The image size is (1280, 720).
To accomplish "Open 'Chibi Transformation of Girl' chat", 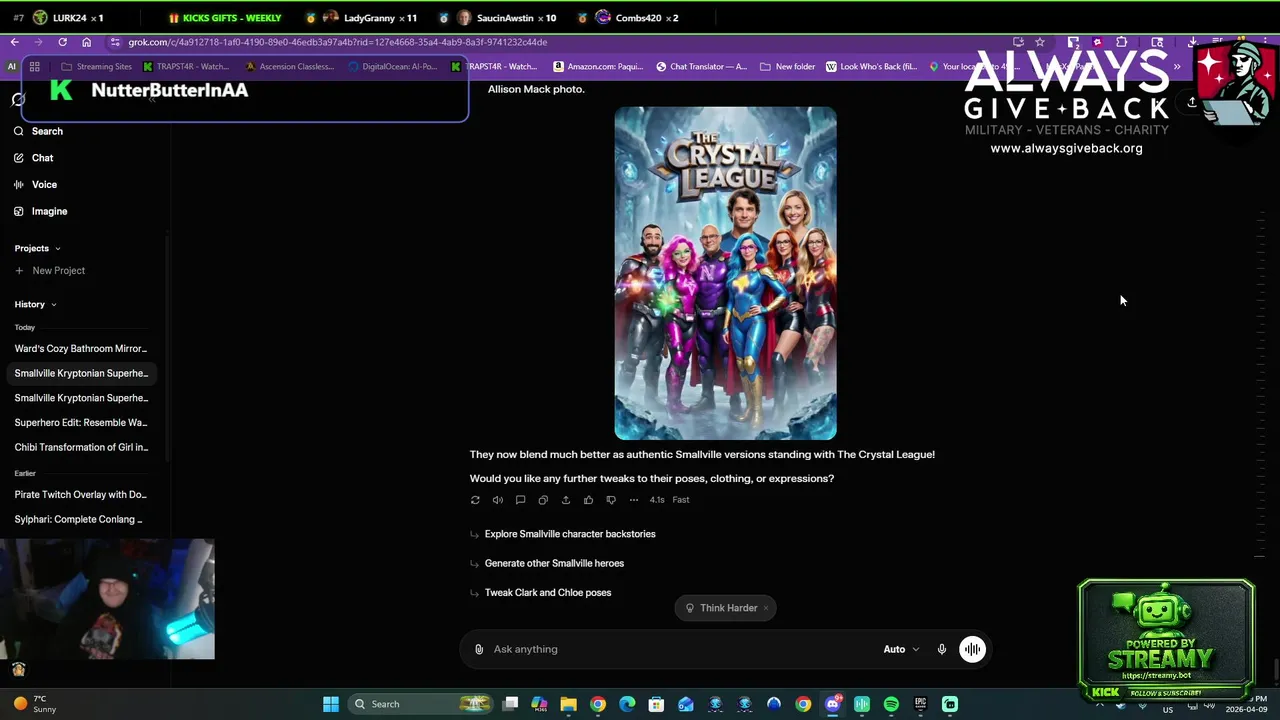I will point(81,447).
